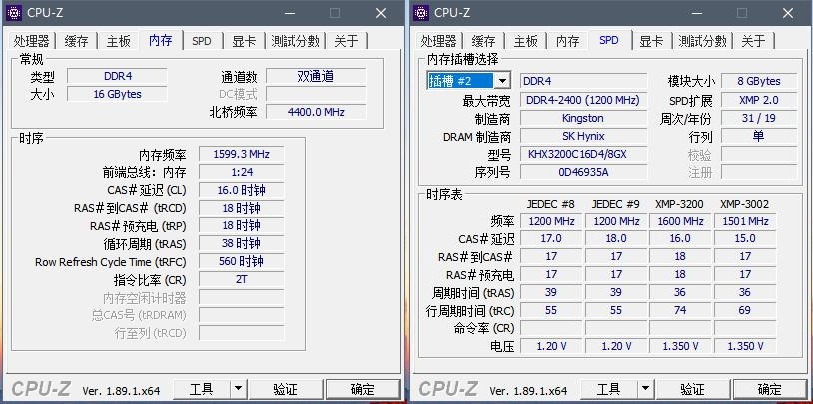Open 主板 tab in right CPU-Z window
The width and height of the screenshot is (813, 404).
point(525,41)
